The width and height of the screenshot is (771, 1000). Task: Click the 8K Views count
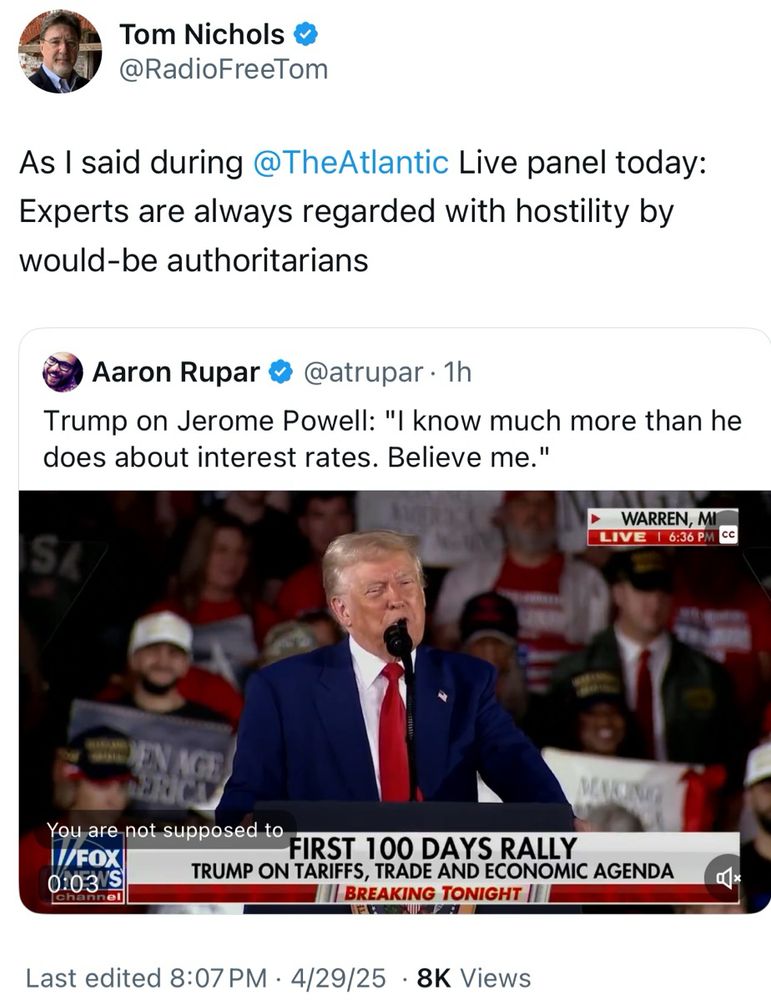(473, 978)
